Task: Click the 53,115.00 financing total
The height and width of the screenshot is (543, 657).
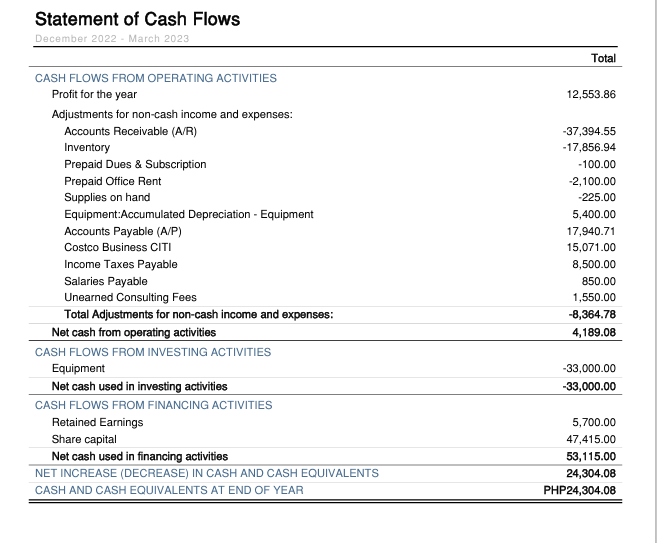Action: coord(591,456)
